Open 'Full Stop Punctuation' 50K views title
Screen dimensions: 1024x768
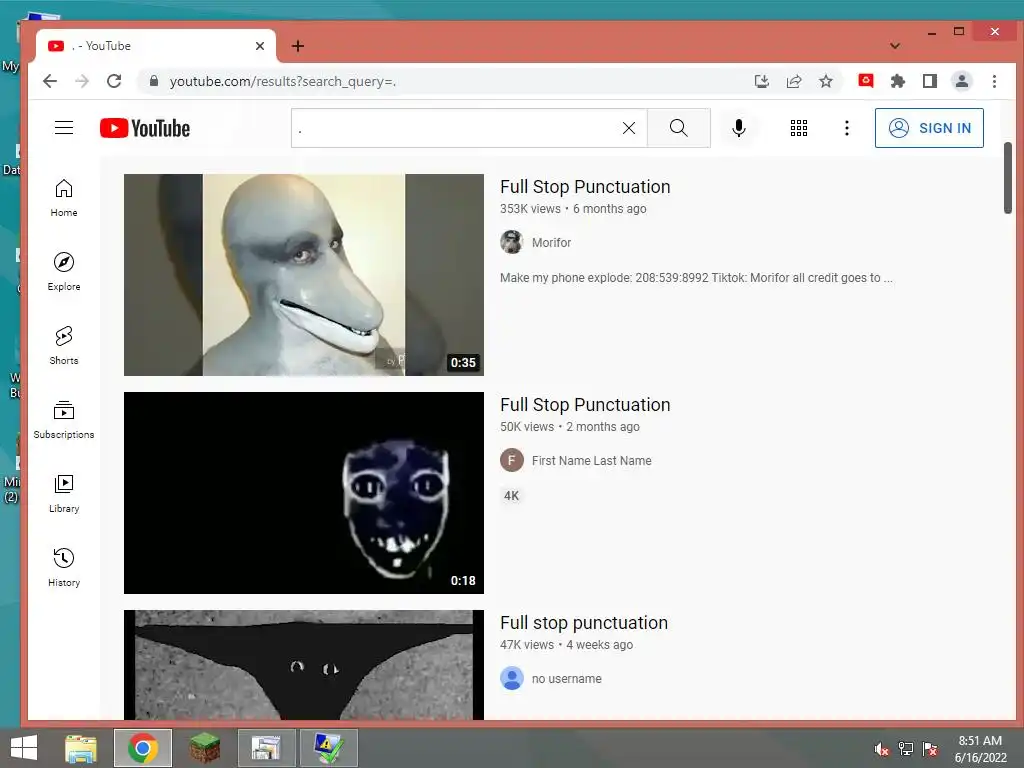tap(585, 405)
